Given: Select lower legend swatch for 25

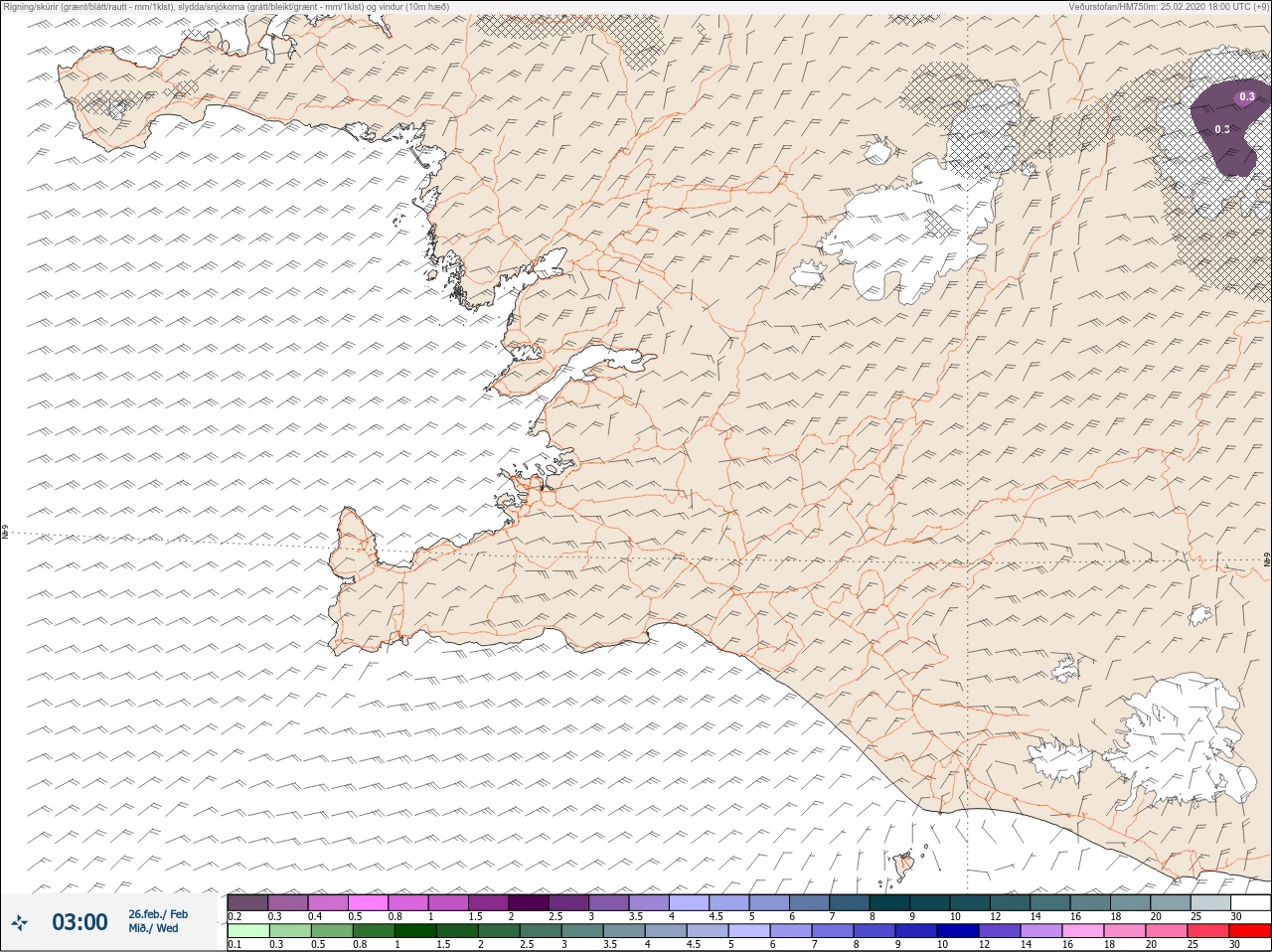Looking at the screenshot, I should (x=1208, y=931).
